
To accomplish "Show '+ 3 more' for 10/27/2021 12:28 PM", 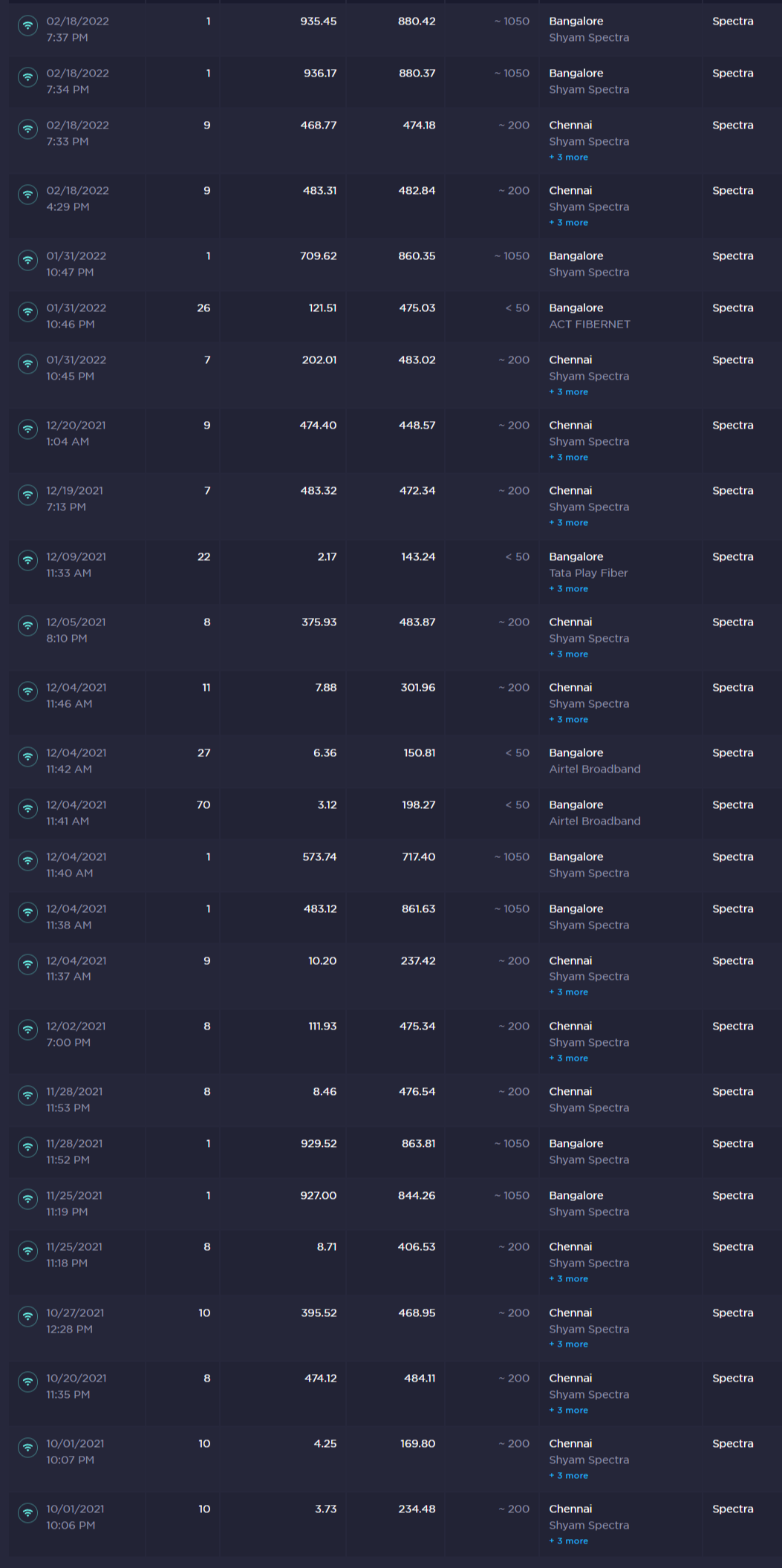I will pos(568,1344).
